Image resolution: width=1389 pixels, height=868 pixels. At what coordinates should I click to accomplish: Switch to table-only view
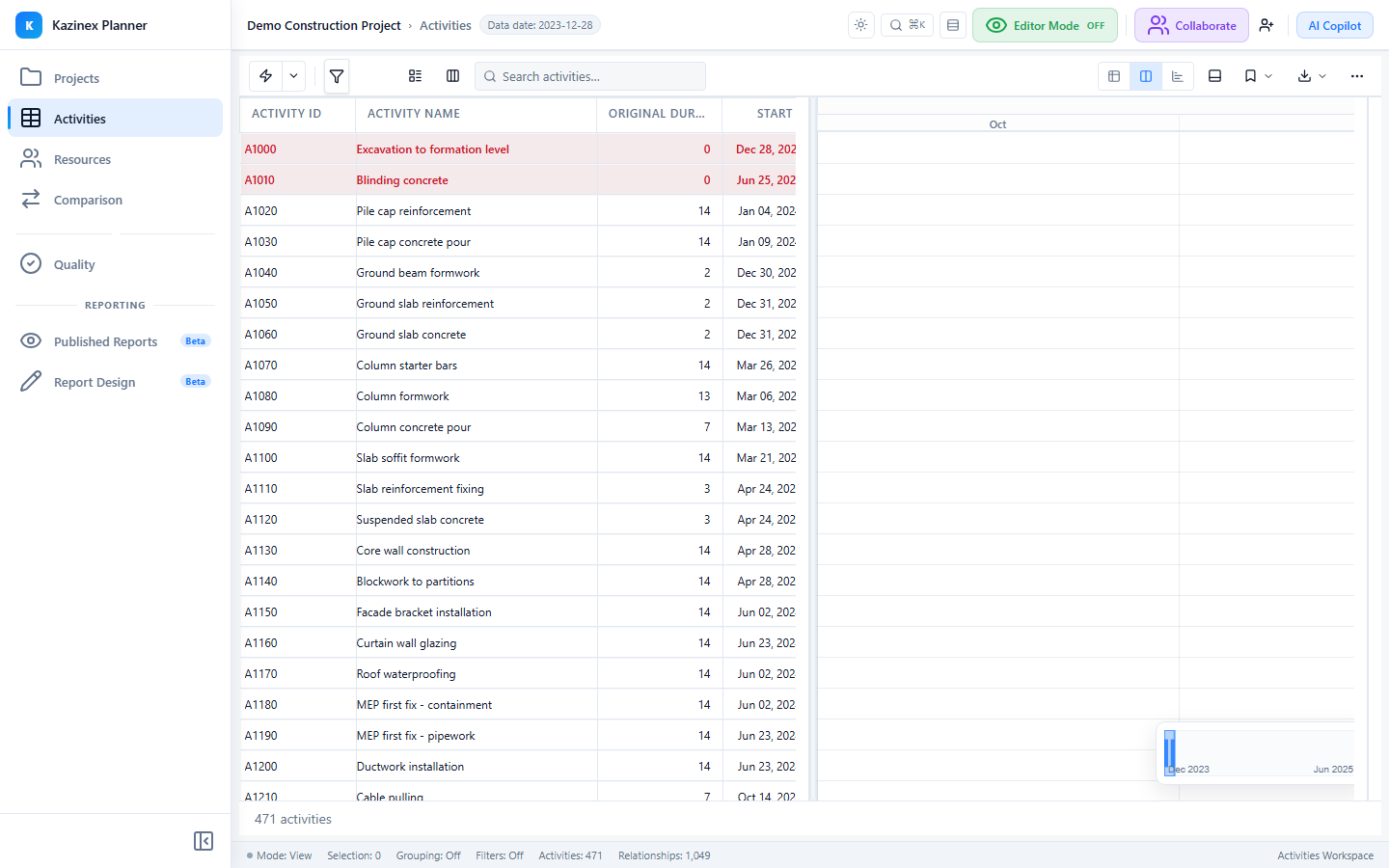tap(1114, 76)
